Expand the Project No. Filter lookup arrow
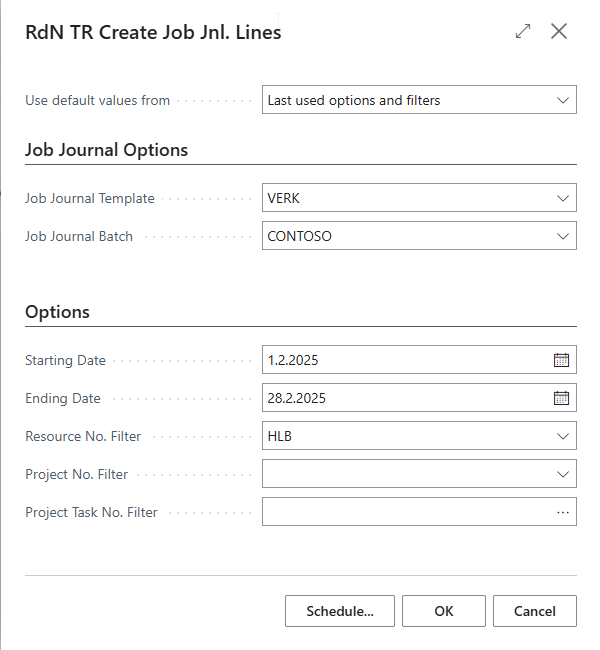This screenshot has width=600, height=650. coord(562,474)
